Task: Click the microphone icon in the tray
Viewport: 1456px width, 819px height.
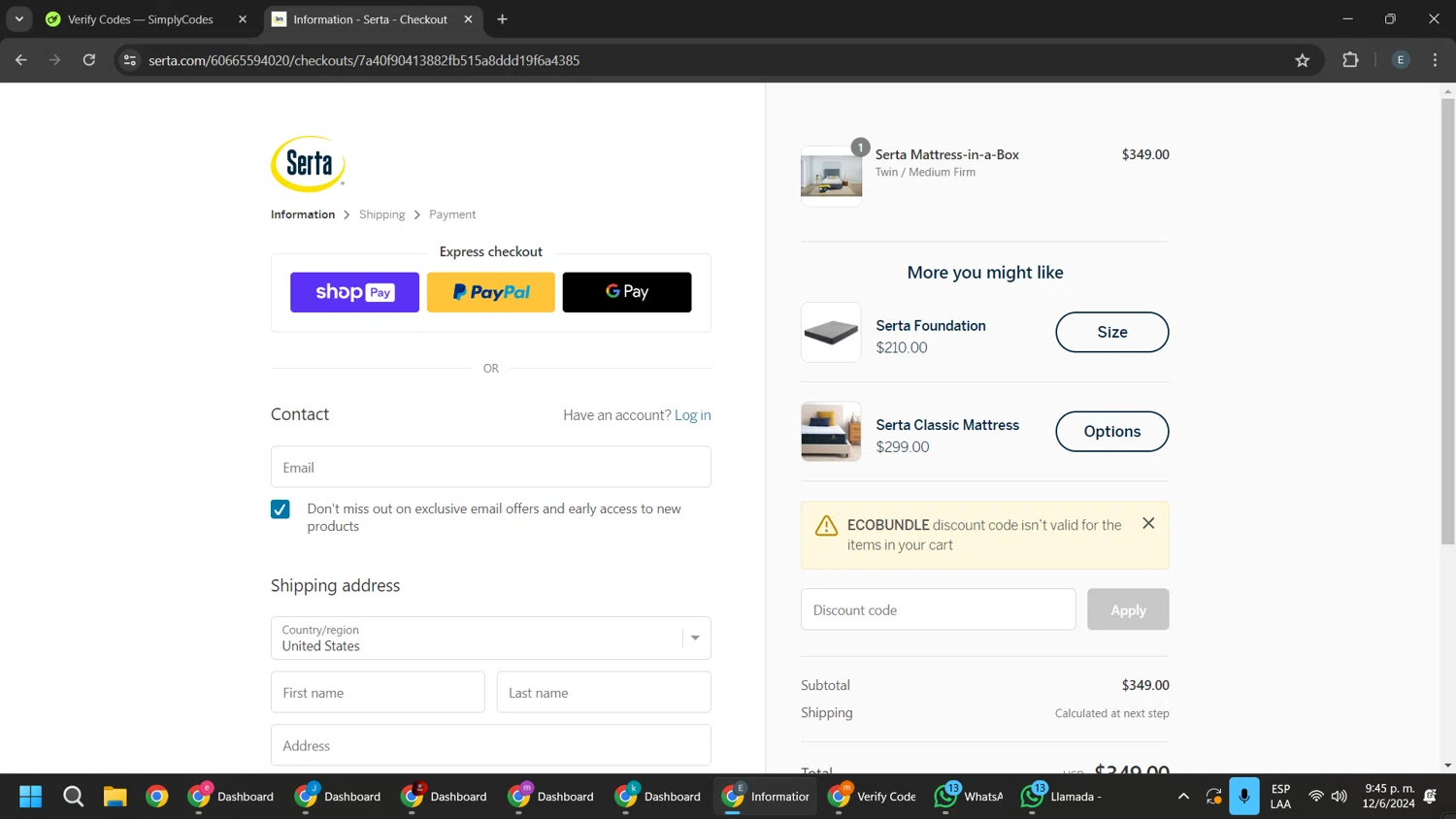Action: 1243,797
